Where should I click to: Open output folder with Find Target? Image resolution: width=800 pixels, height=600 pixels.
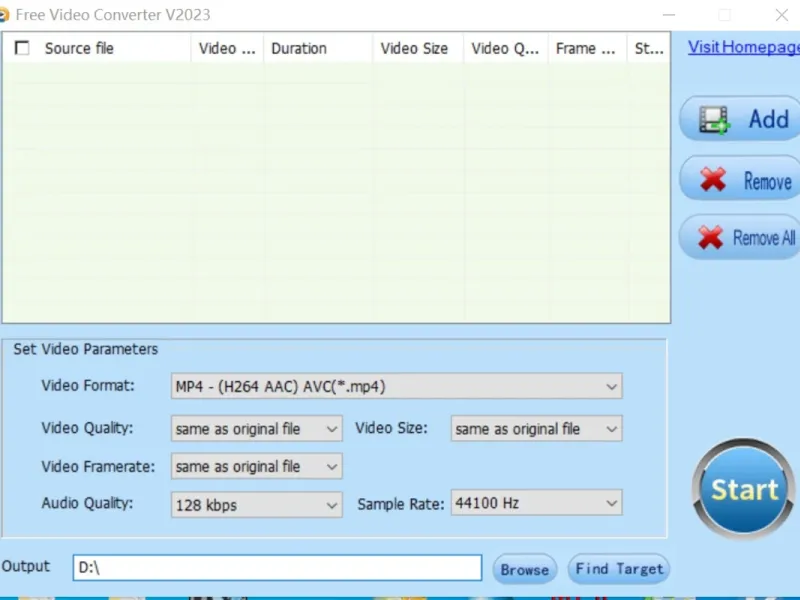point(619,569)
